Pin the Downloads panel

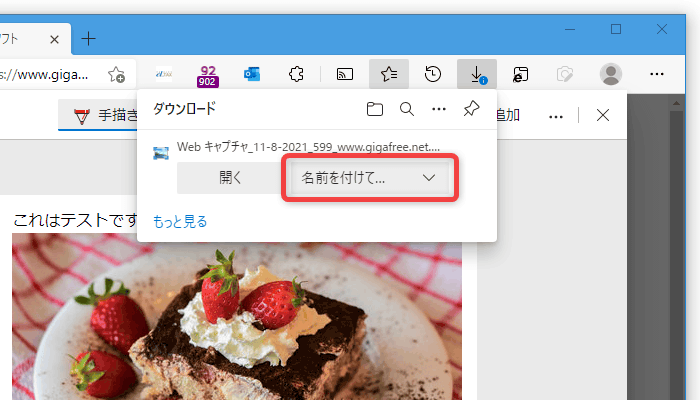tap(471, 108)
